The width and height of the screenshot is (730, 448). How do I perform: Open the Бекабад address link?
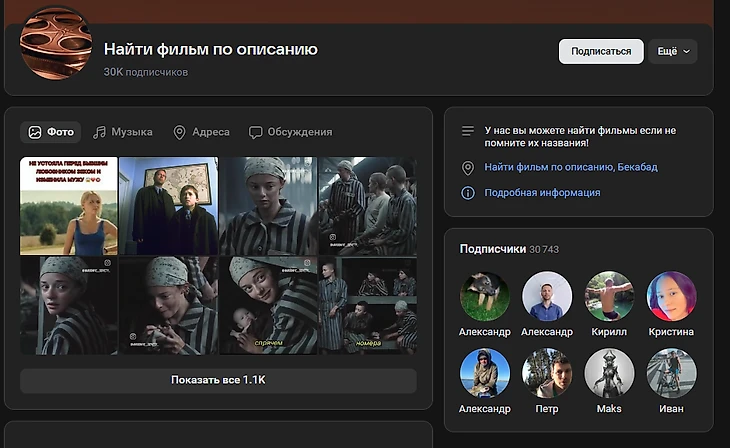571,168
